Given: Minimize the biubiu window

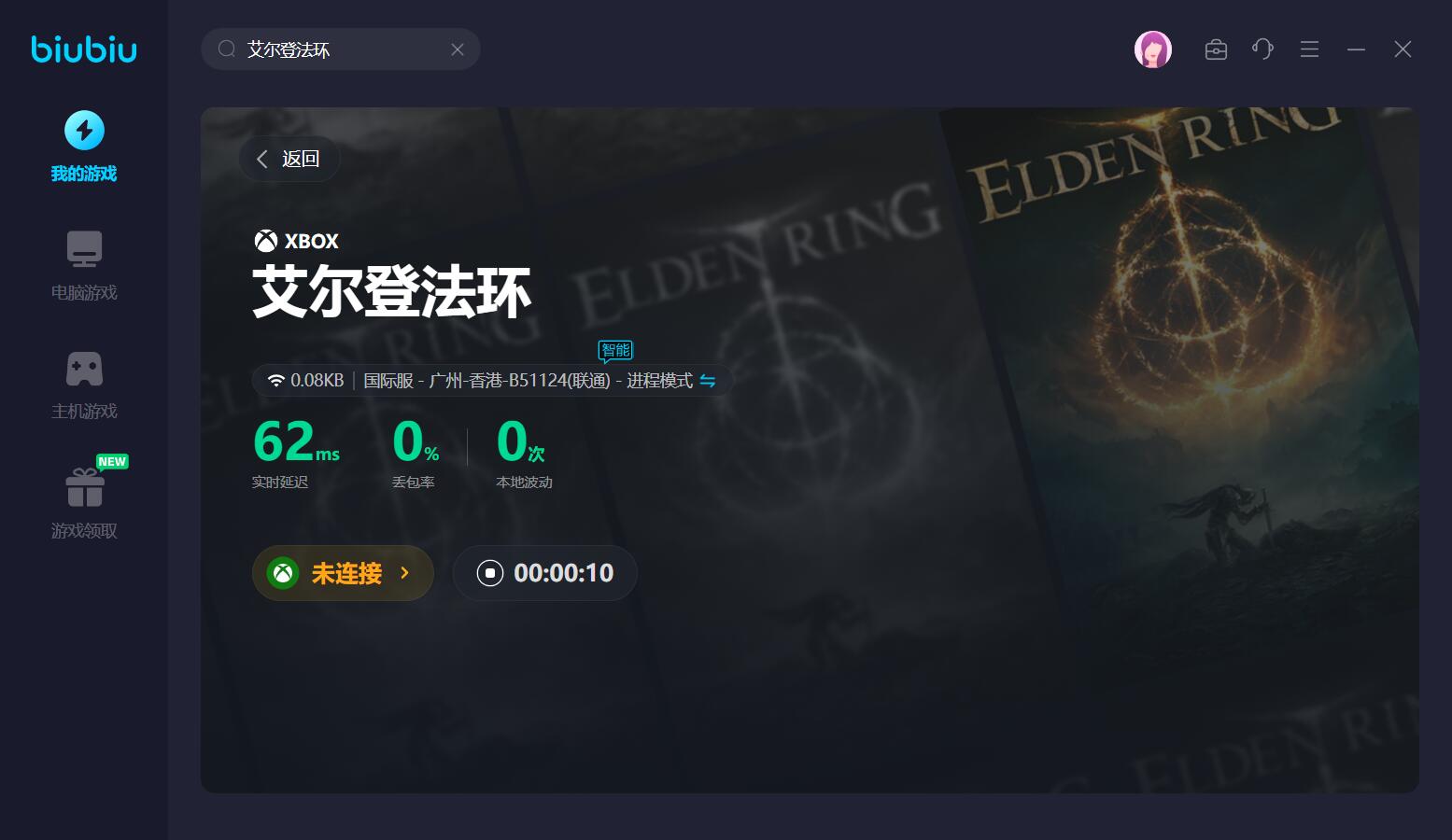Looking at the screenshot, I should coord(1356,49).
